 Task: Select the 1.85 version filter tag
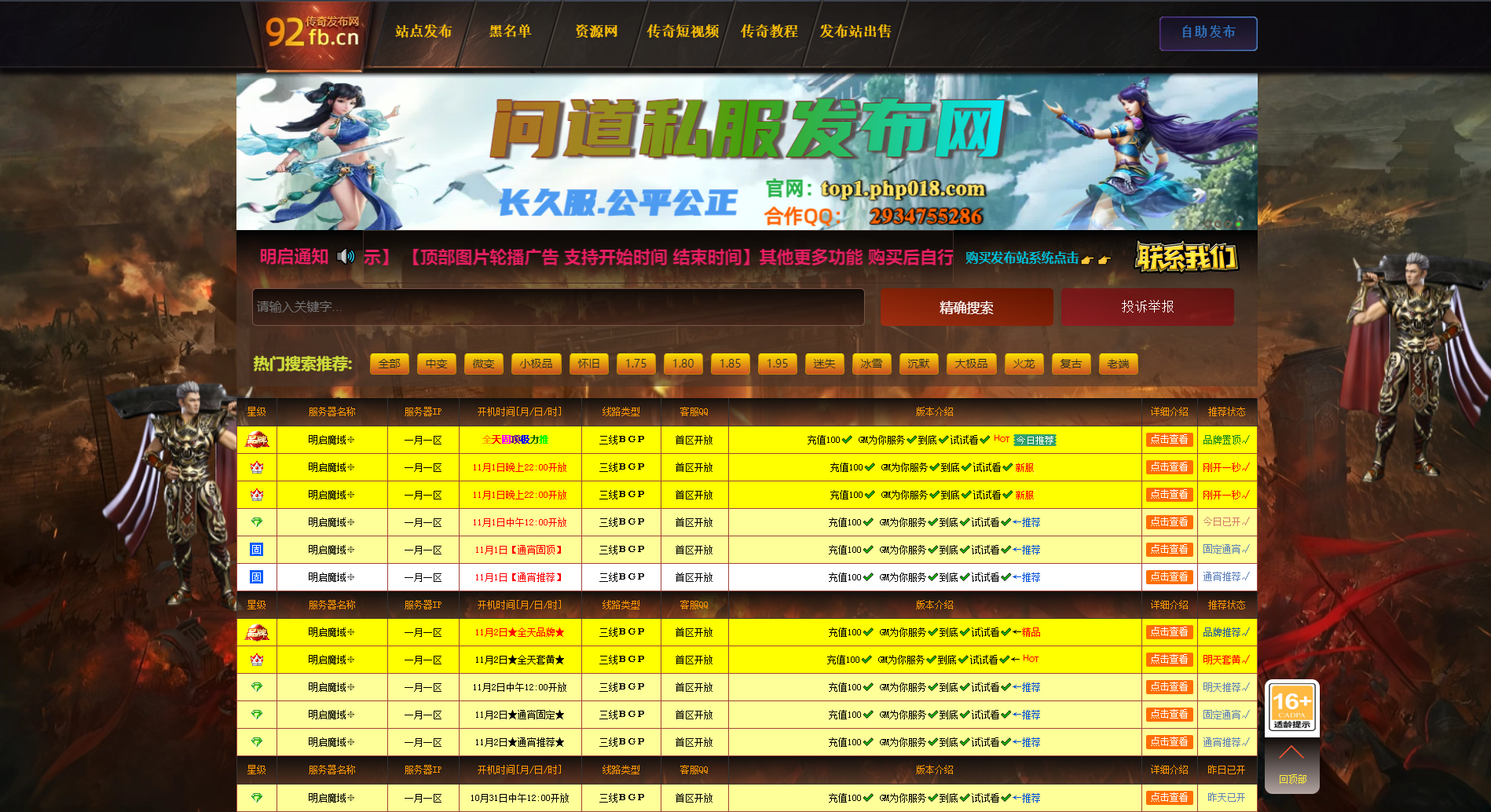[730, 364]
